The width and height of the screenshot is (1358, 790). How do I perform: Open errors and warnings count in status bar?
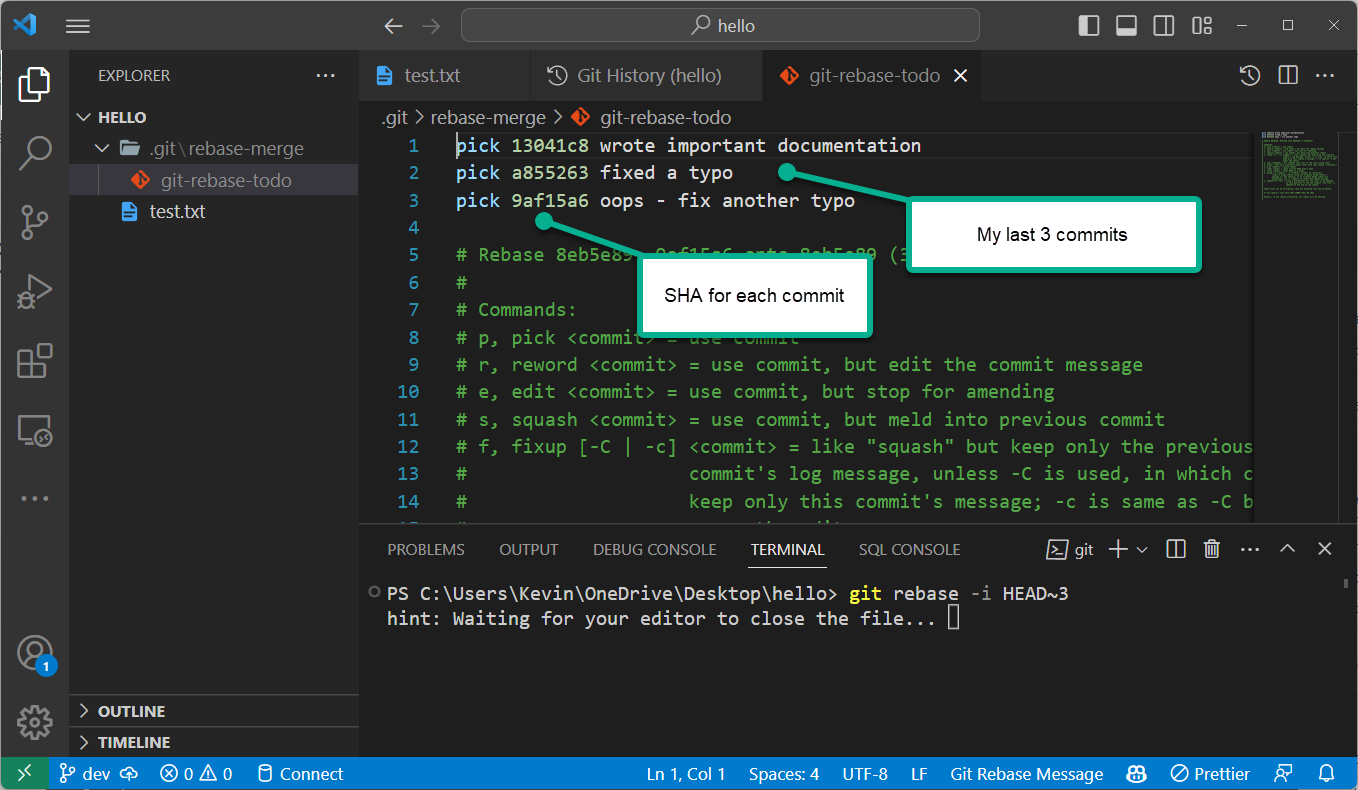pyautogui.click(x=196, y=773)
